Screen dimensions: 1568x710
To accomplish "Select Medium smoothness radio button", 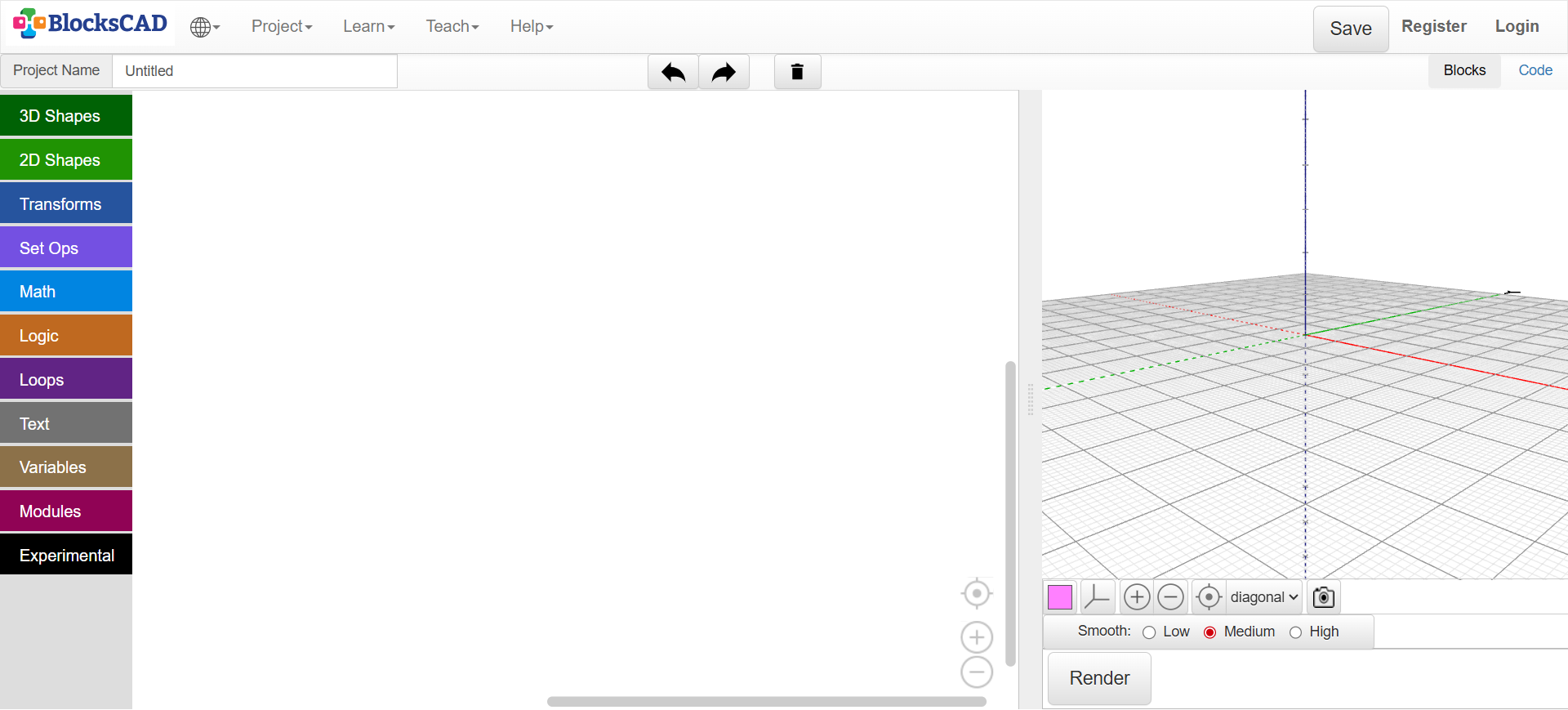I will click(x=1209, y=632).
